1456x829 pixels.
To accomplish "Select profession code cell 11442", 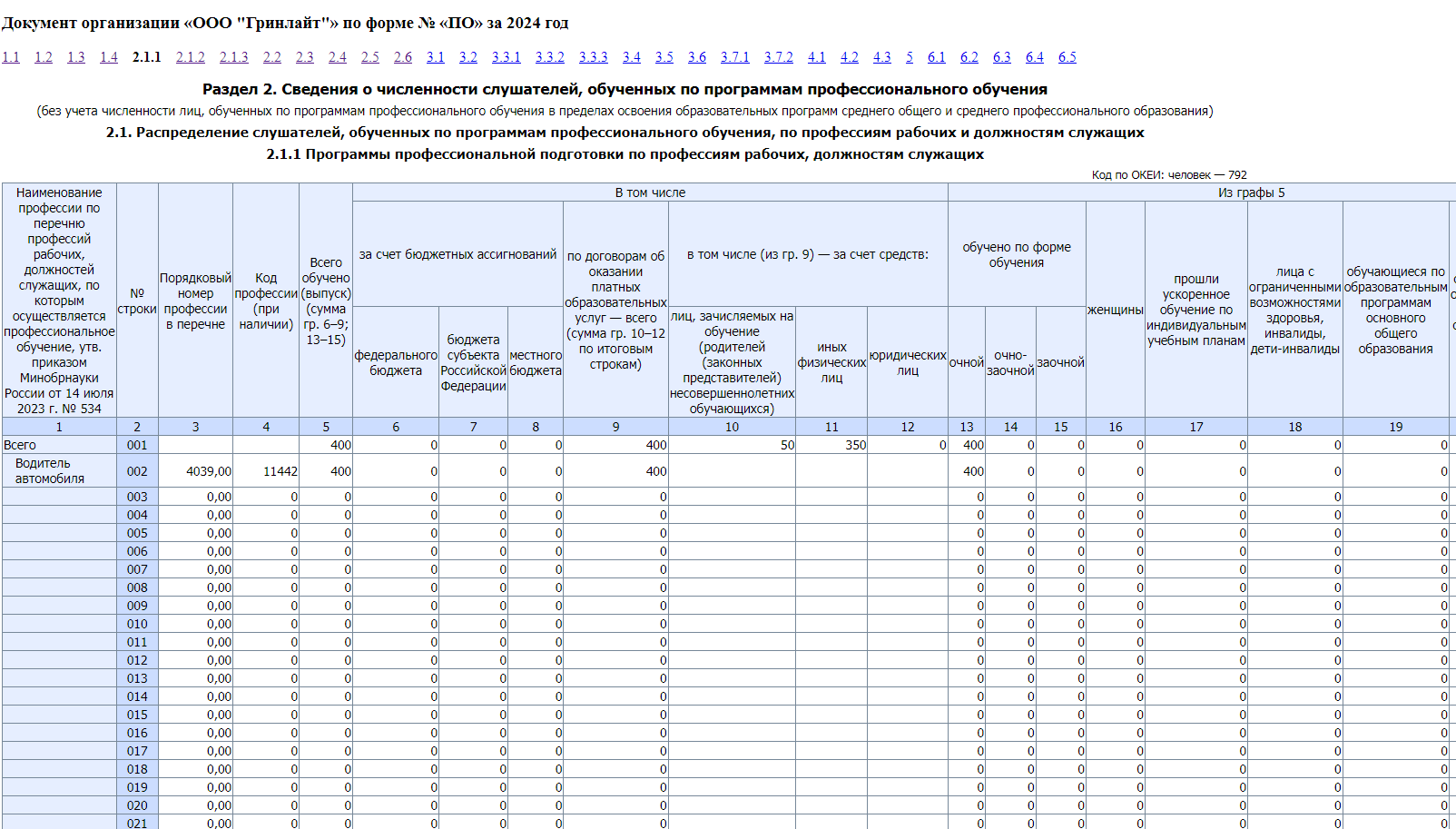I will 266,470.
